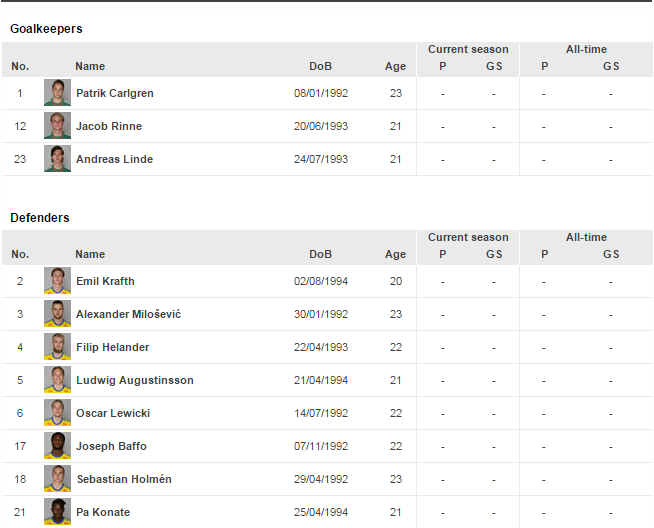654x528 pixels.
Task: Click Andreas Linde's player photo
Action: (57, 159)
